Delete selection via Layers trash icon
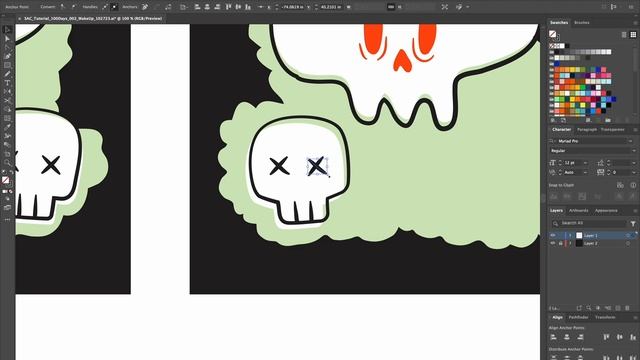This screenshot has width=640, height=360. coord(628,308)
